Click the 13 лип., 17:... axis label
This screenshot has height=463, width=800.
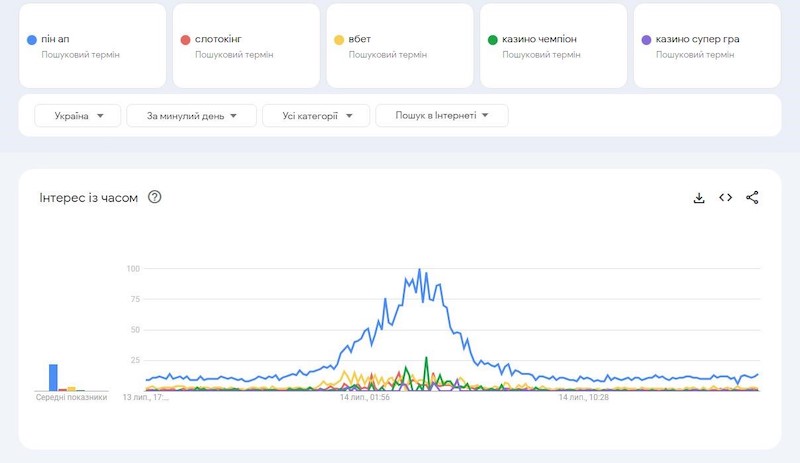(146, 397)
